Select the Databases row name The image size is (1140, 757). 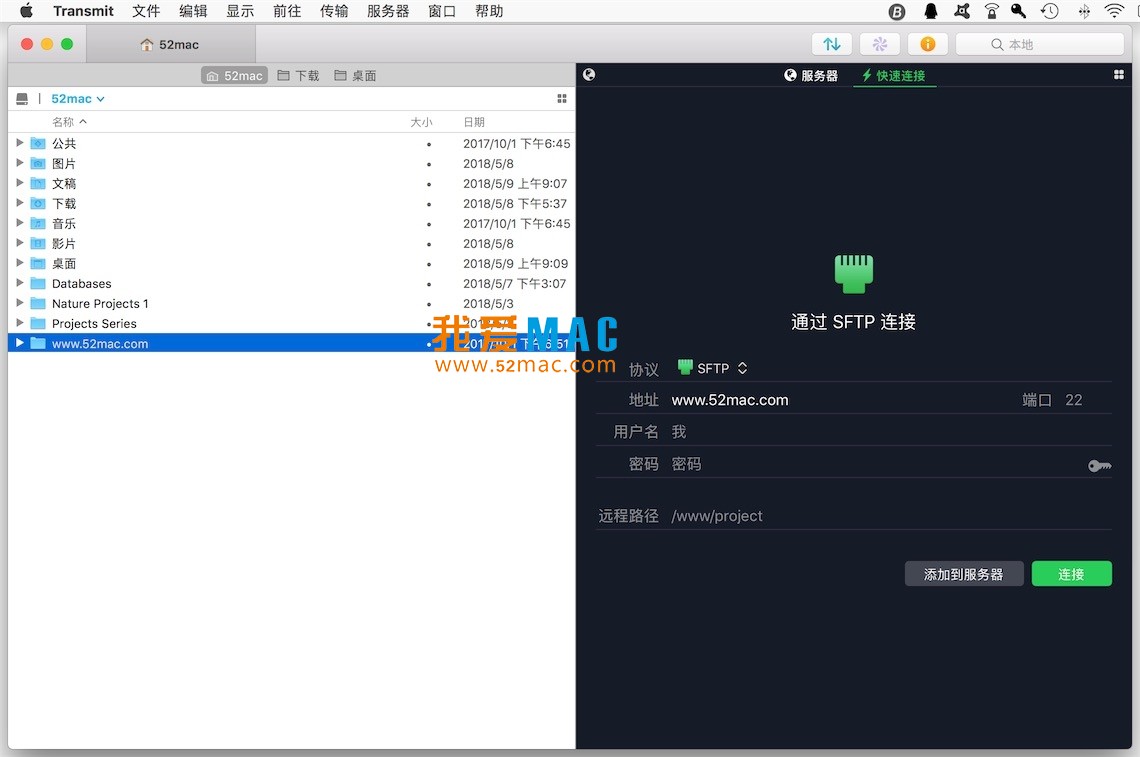[x=81, y=284]
